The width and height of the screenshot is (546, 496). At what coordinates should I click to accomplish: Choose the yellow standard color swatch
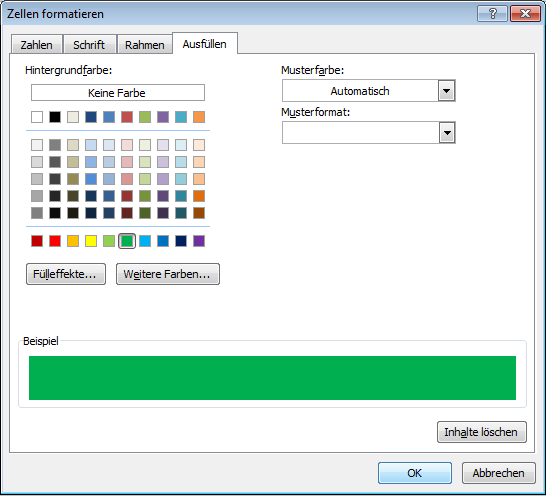tap(91, 241)
